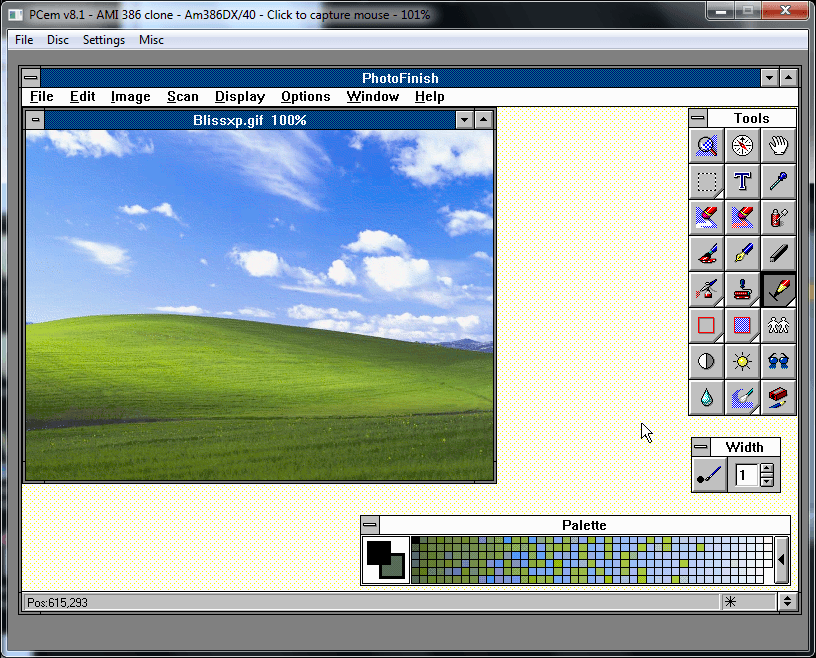The height and width of the screenshot is (658, 816).
Task: Select the Spray Can tool
Action: [x=778, y=218]
